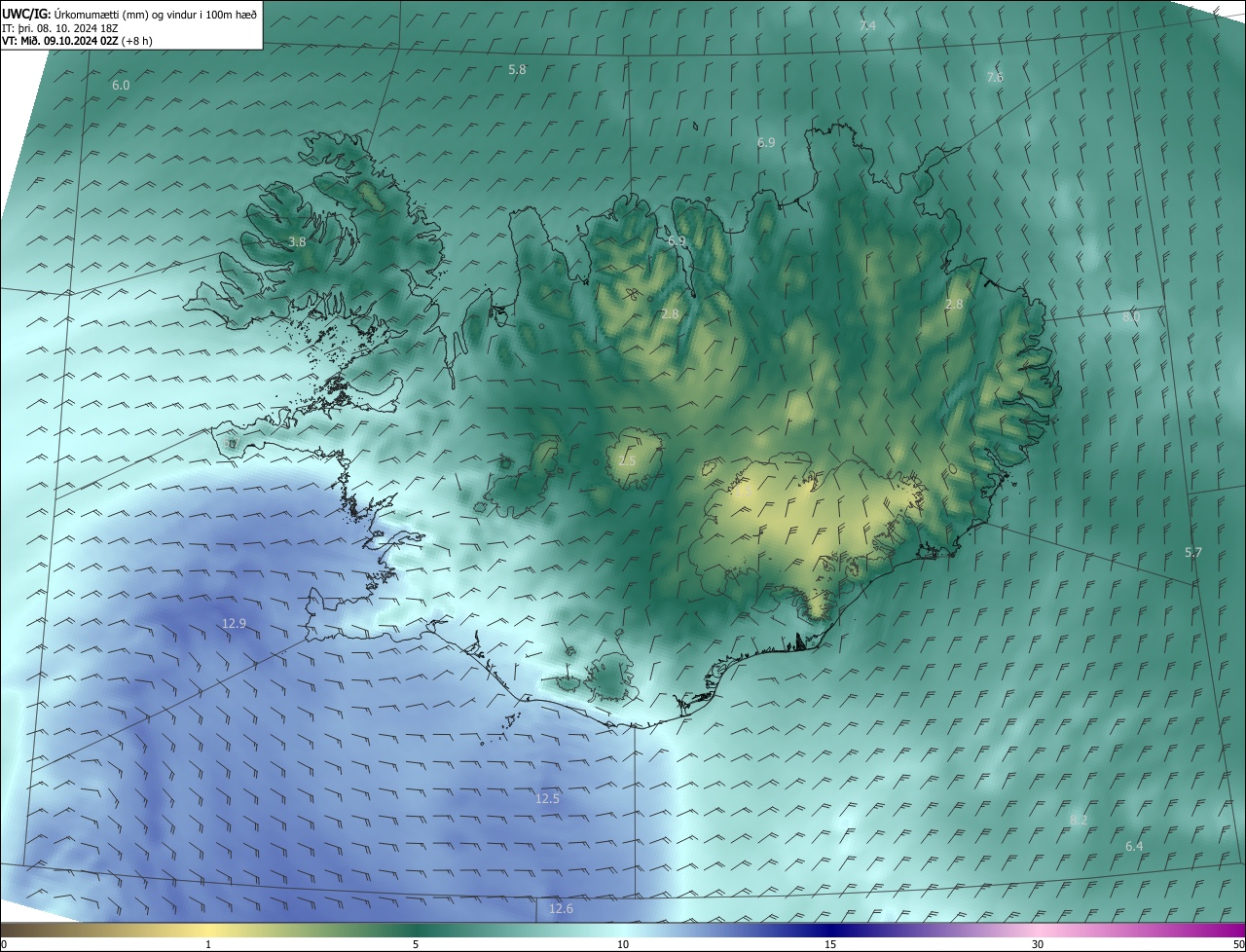Click the 12.9 value label on the map

point(234,623)
